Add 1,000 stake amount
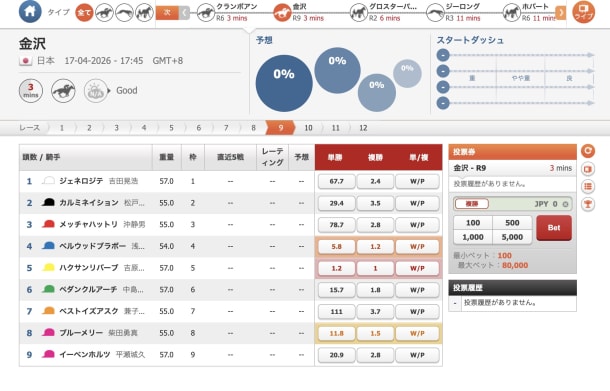 pyautogui.click(x=473, y=237)
